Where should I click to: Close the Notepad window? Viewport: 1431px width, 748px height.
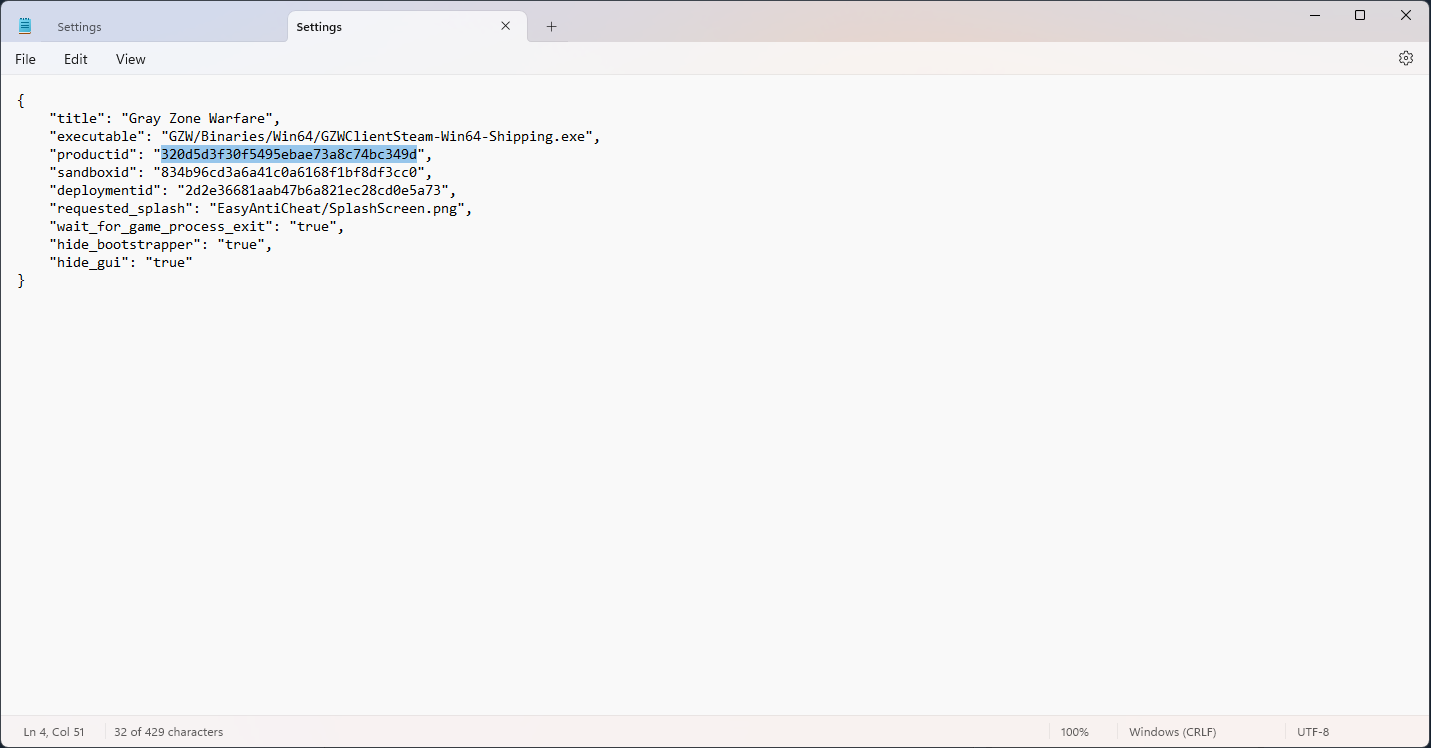coord(1406,15)
